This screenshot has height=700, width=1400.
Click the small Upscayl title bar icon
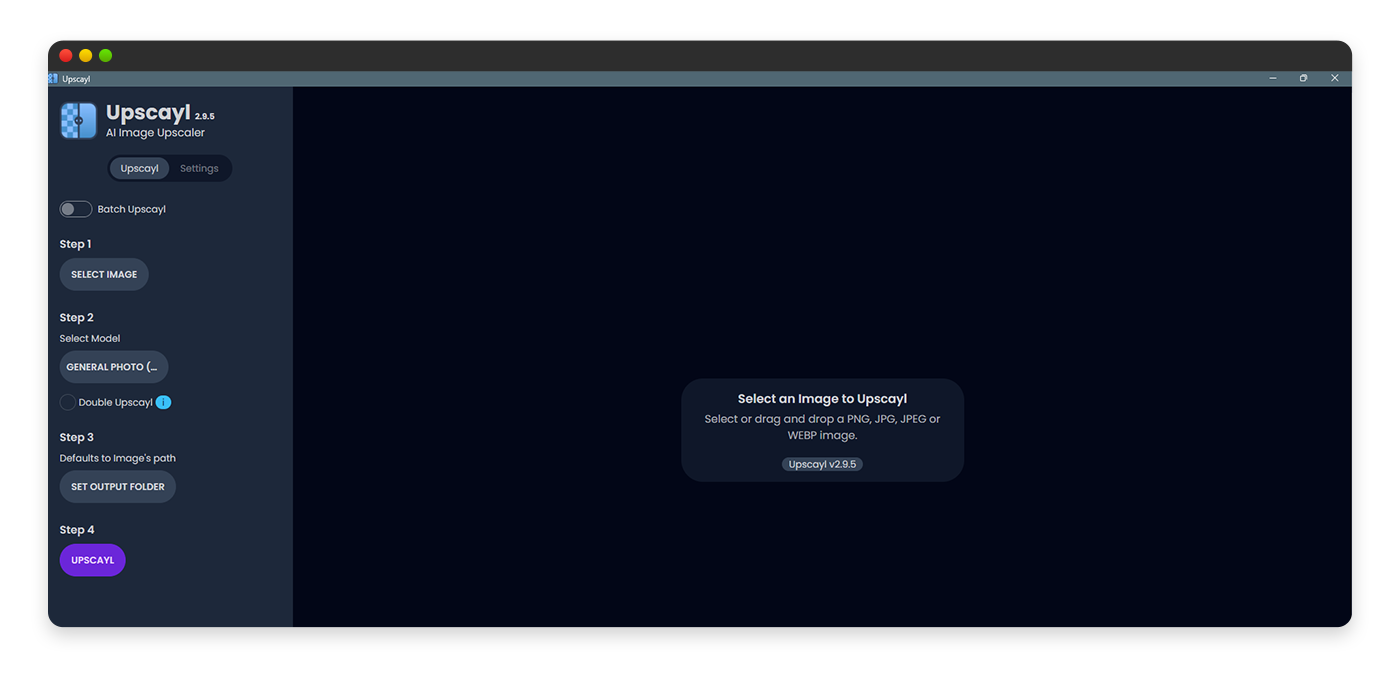tap(53, 78)
